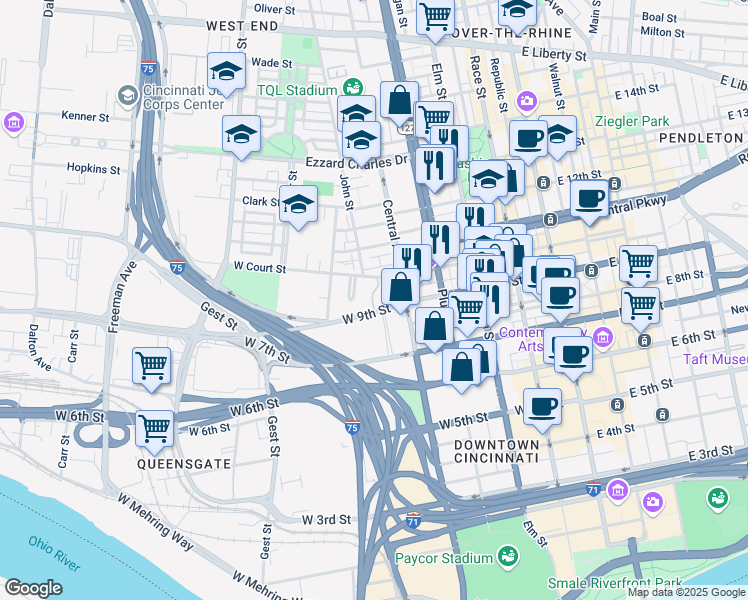Click the Map data ©2025 Google attribution

click(686, 593)
